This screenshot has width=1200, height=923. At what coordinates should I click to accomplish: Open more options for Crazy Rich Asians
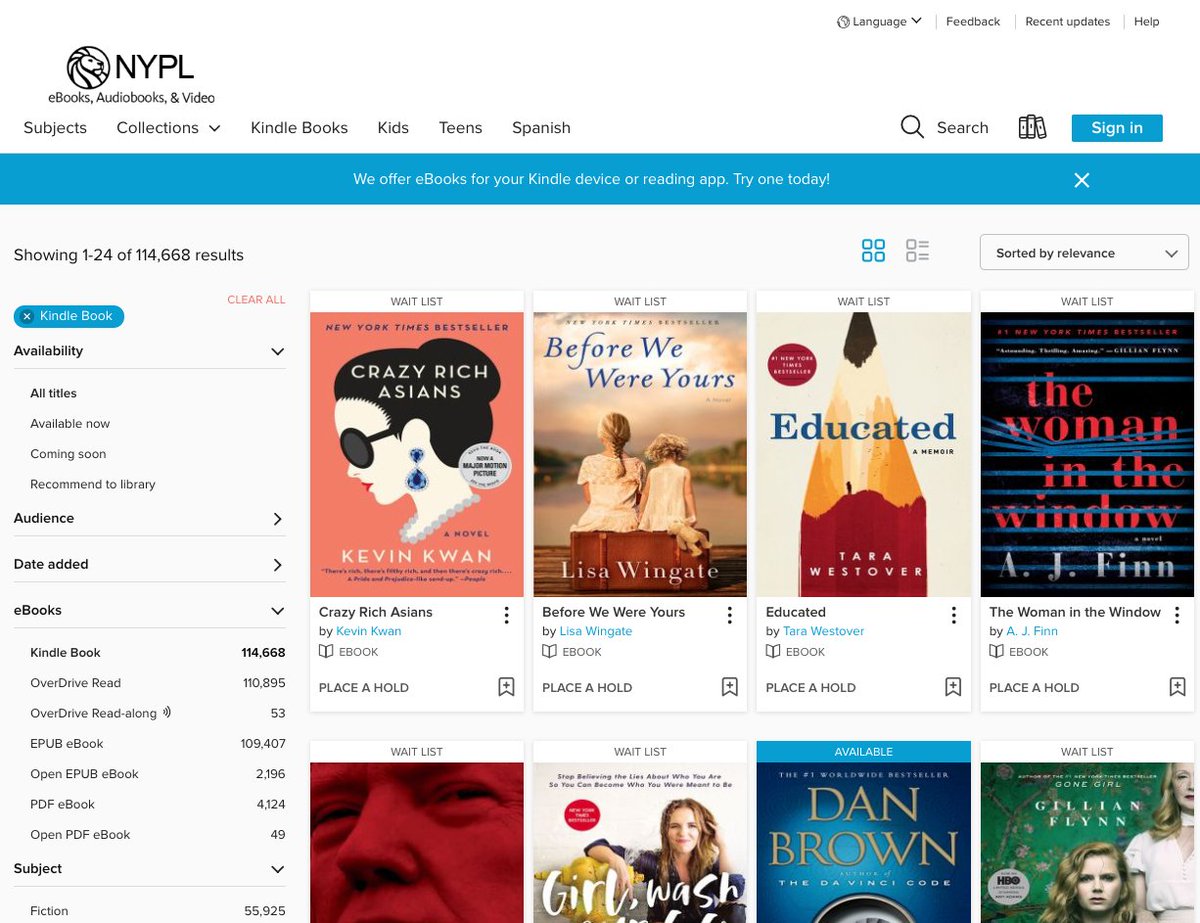[506, 615]
